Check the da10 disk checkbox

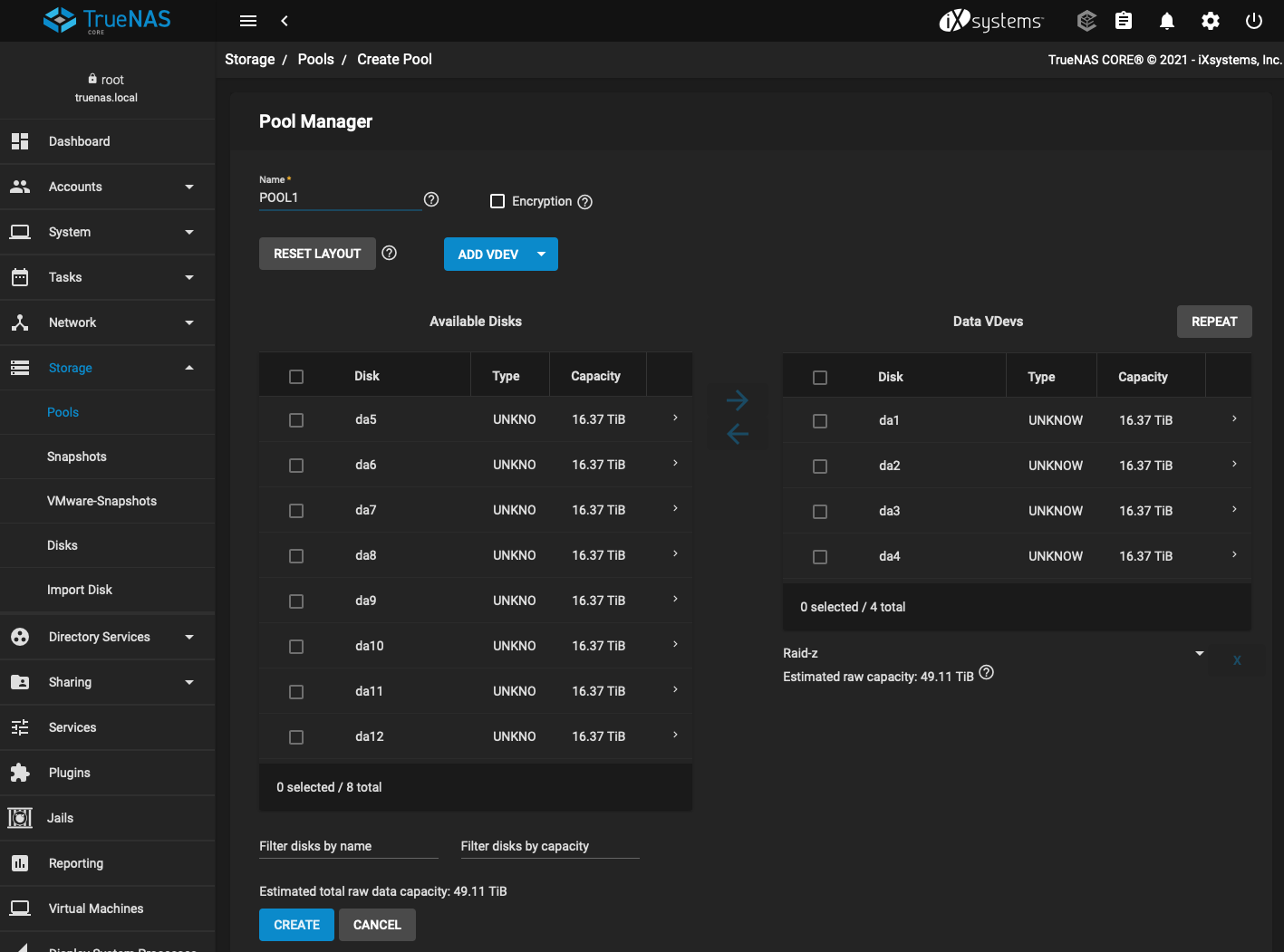296,647
